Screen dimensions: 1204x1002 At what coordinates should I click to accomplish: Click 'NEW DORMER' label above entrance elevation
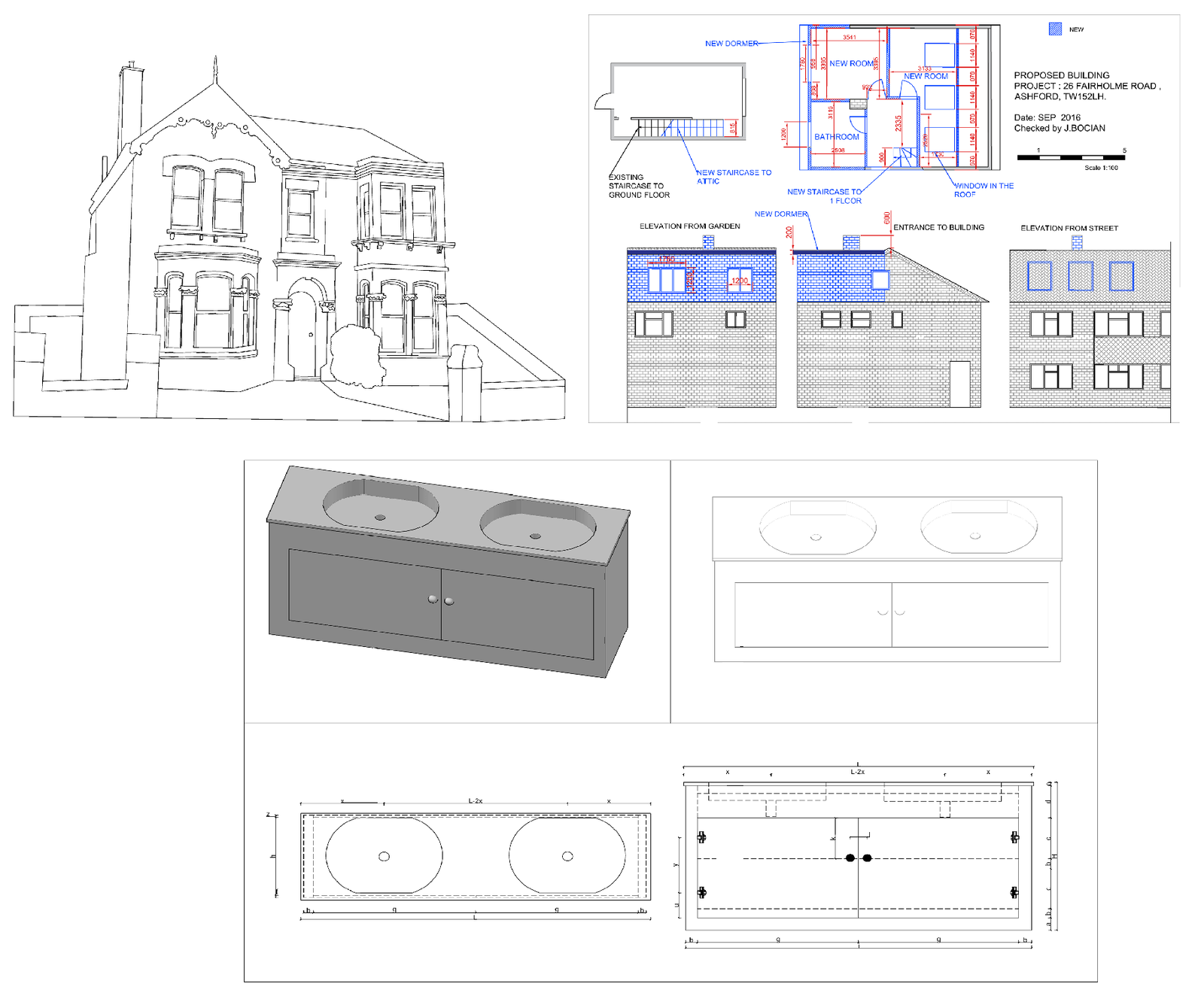point(781,214)
